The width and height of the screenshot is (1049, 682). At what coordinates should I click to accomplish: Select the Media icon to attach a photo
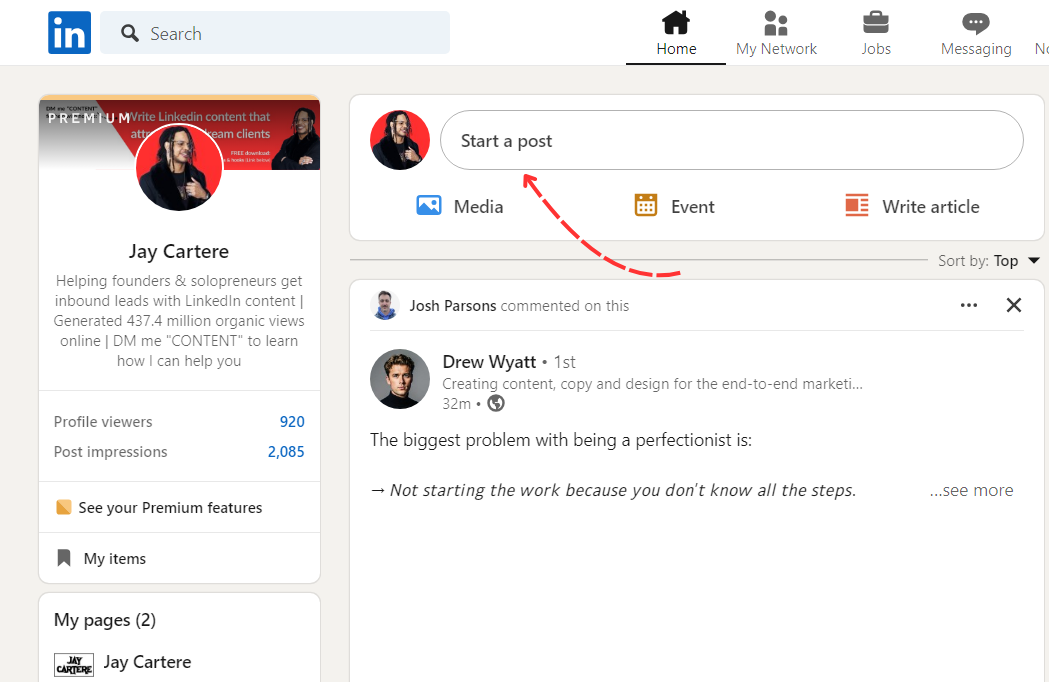point(428,205)
